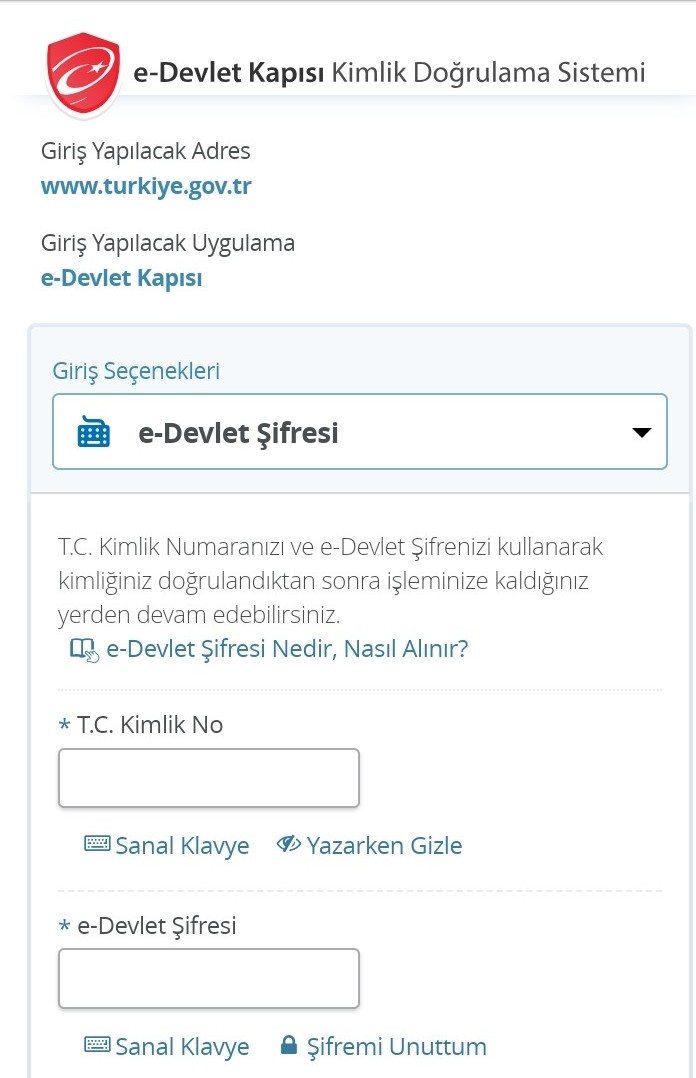This screenshot has width=696, height=1078.
Task: Click keyboard icon under T.C. Kimlik No
Action: pos(97,844)
